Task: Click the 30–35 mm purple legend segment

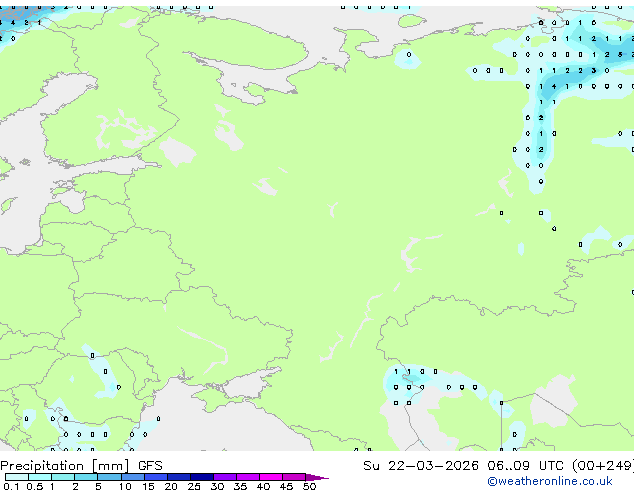Action: (225, 477)
